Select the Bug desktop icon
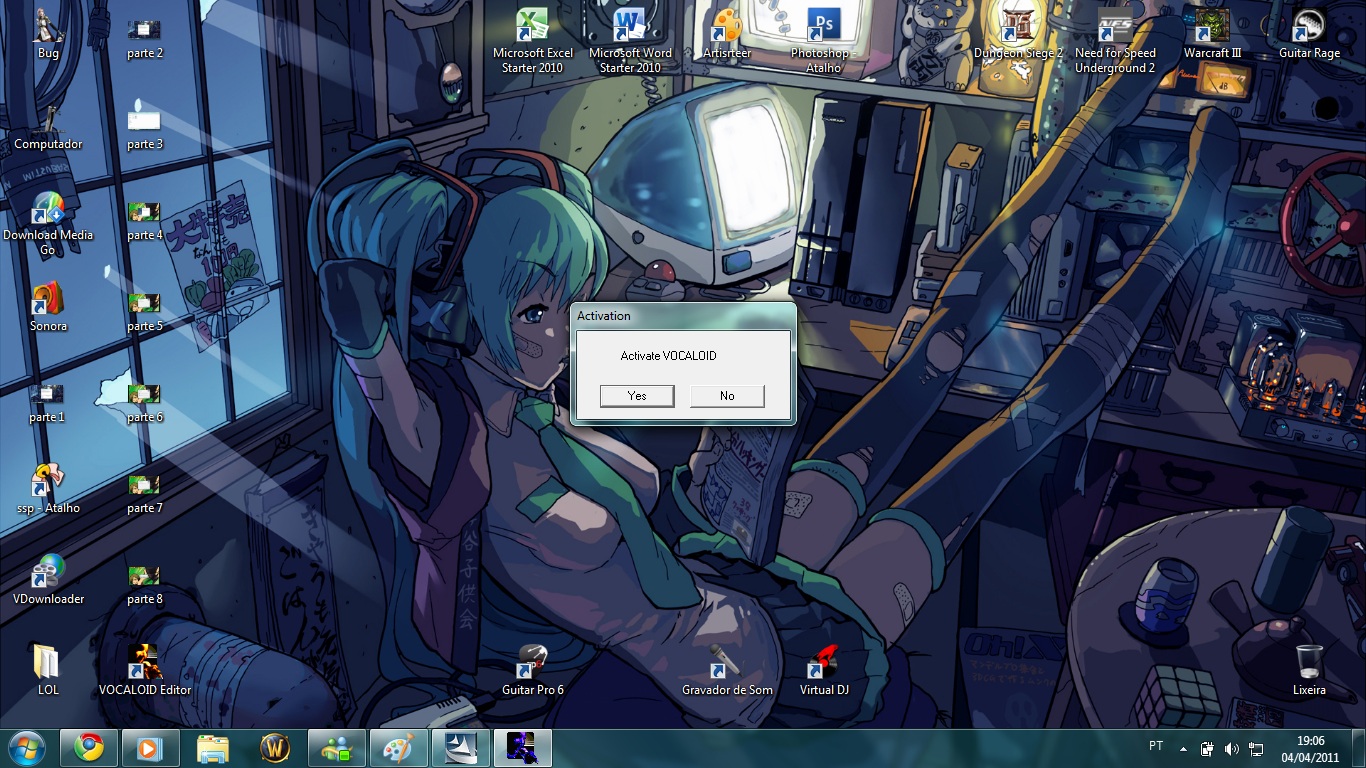Screen dimensions: 1366x768 point(48,34)
